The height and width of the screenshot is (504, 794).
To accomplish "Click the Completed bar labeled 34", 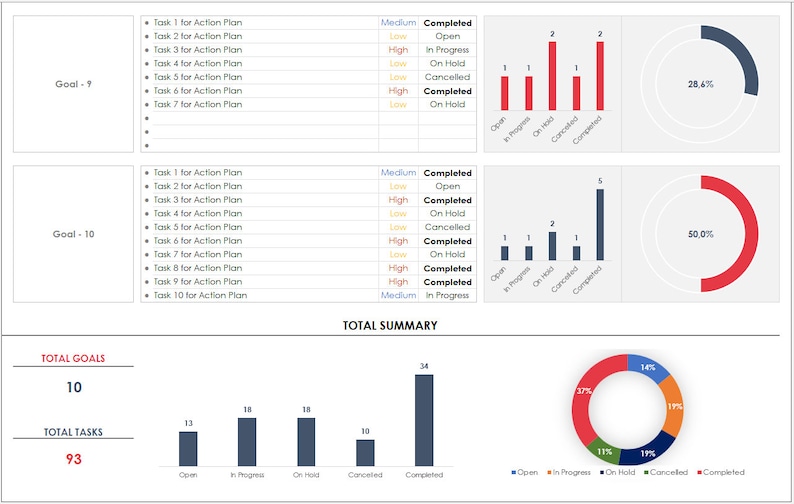I will pos(424,420).
